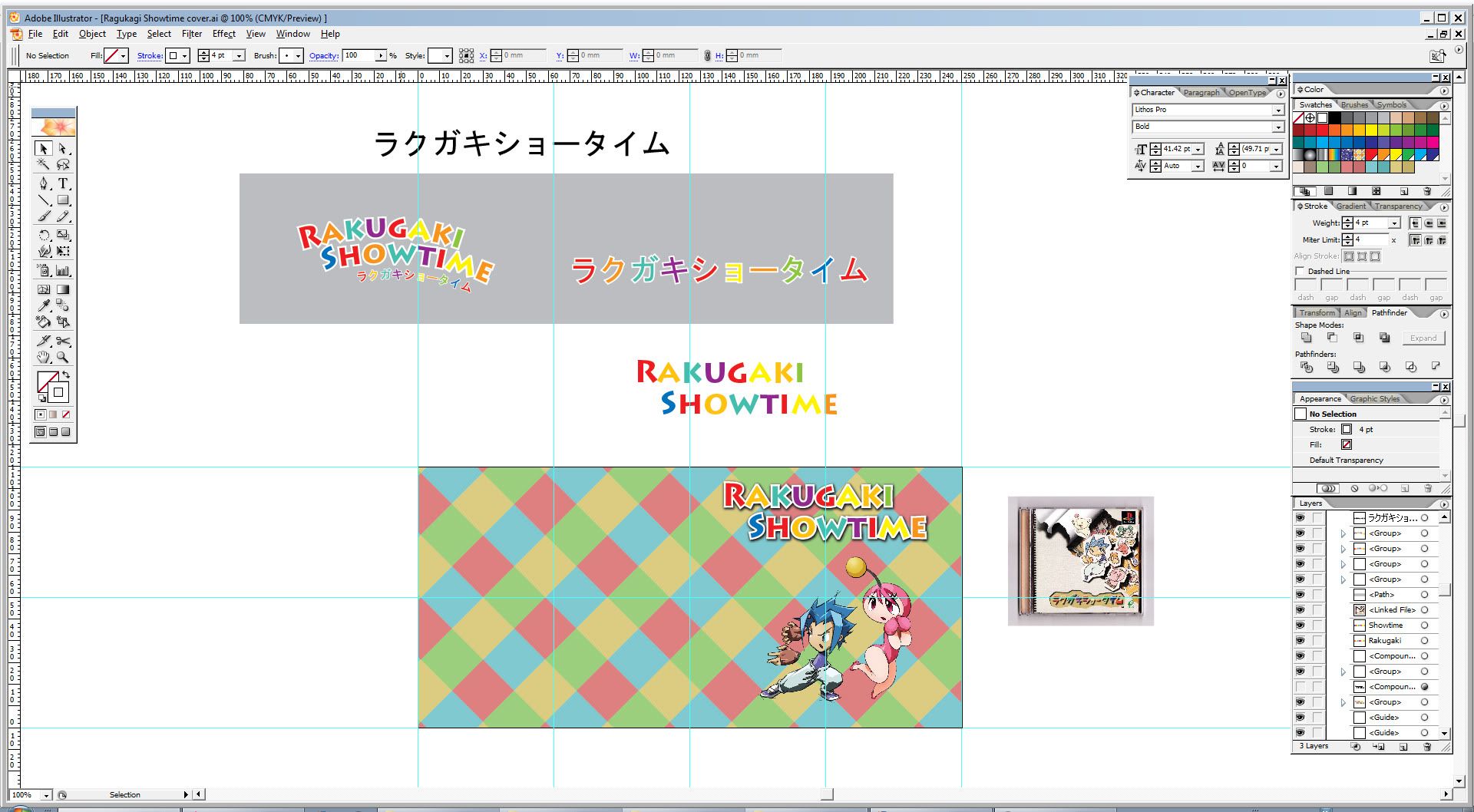
Task: Hide the <Path> layer item
Action: pos(1300,595)
